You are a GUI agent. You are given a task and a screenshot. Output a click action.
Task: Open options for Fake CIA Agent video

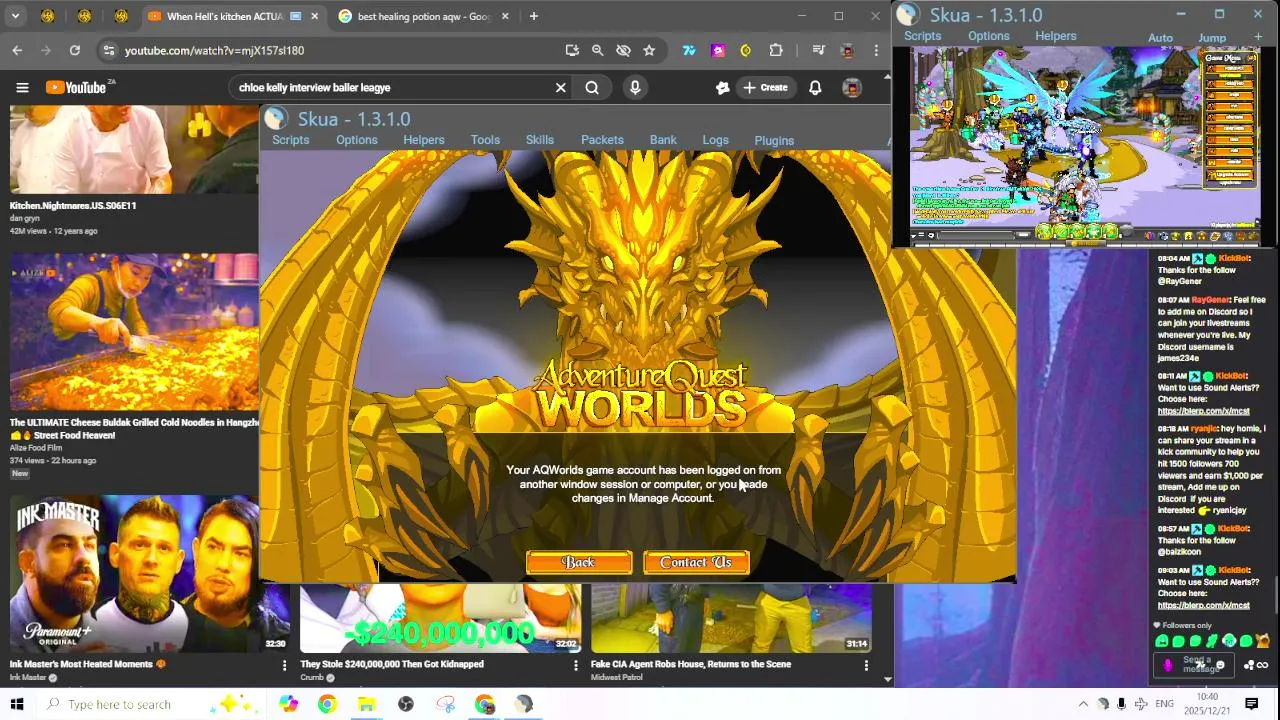(x=866, y=665)
